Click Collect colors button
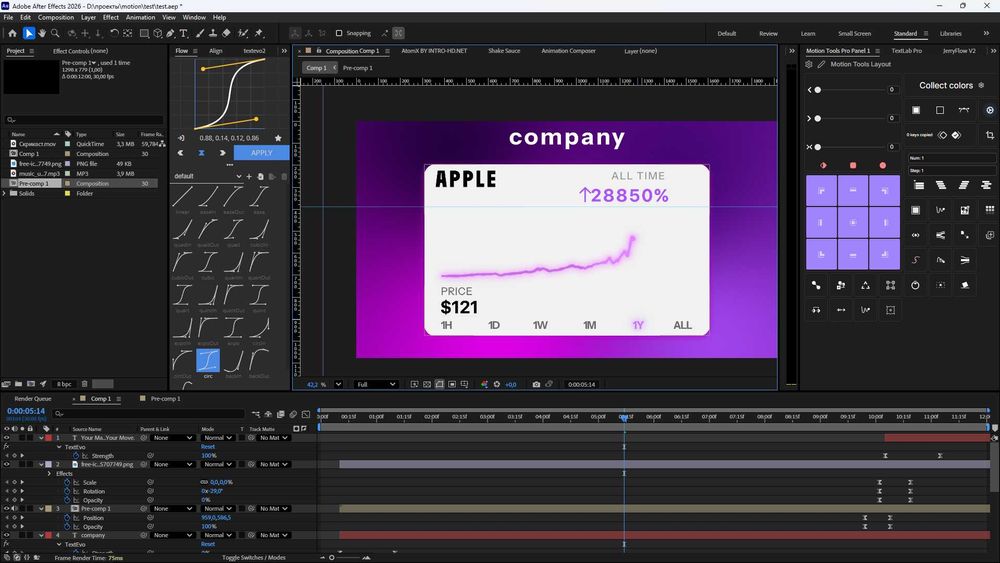Image resolution: width=1000 pixels, height=563 pixels. [x=946, y=85]
